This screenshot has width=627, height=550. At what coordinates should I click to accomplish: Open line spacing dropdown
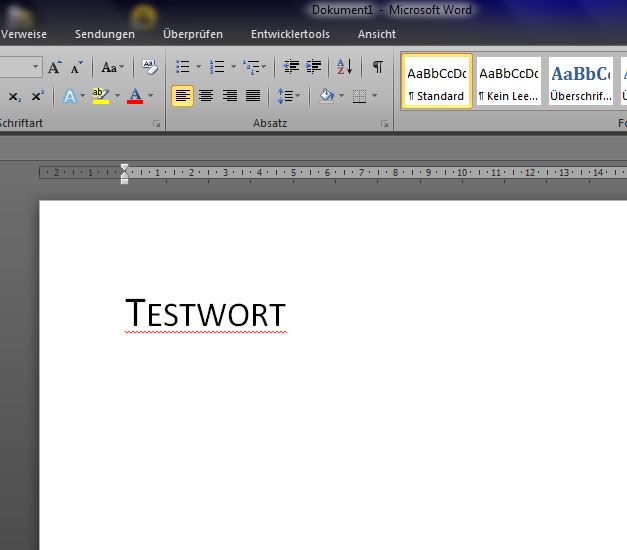pos(289,96)
